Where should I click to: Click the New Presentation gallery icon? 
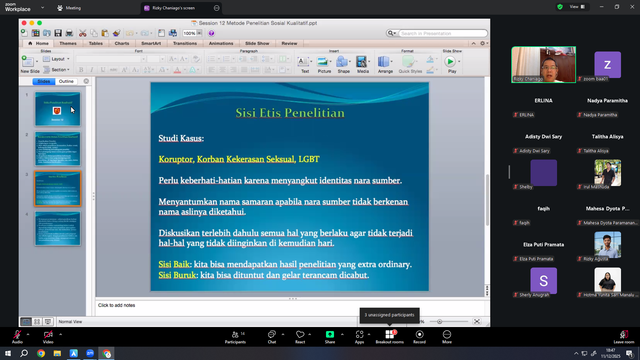pos(36,33)
